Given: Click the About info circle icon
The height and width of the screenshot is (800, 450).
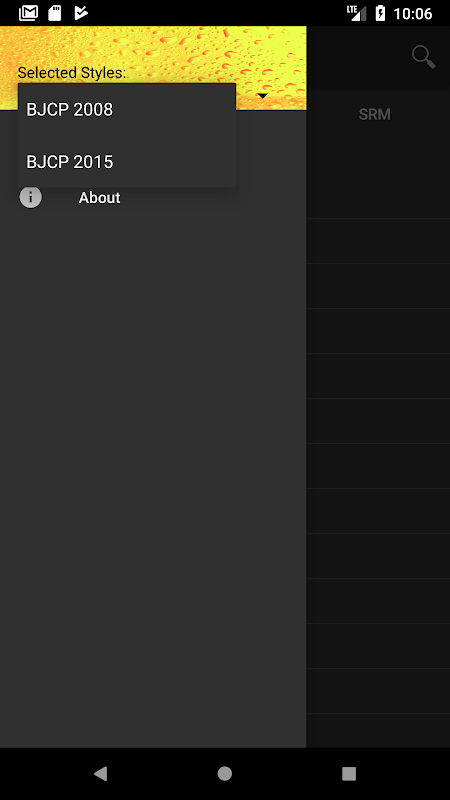Looking at the screenshot, I should point(31,197).
